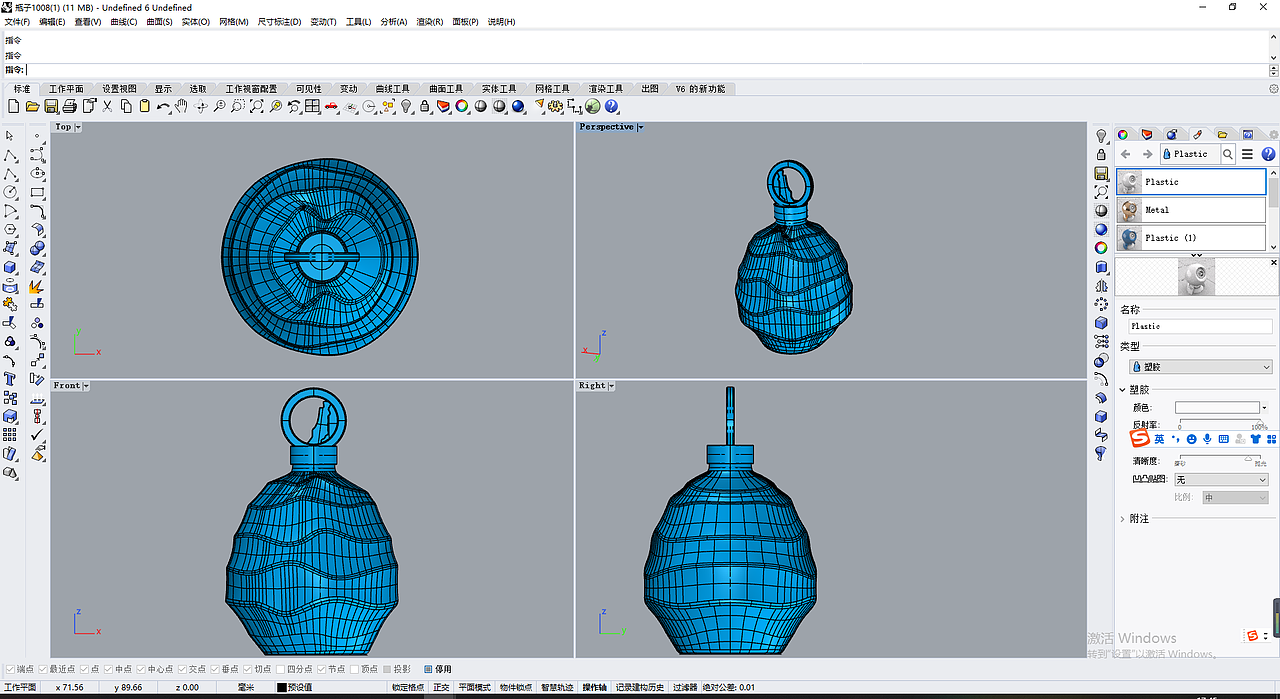The width and height of the screenshot is (1280, 699).
Task: Go back with the materials panel left arrow
Action: click(x=1126, y=154)
